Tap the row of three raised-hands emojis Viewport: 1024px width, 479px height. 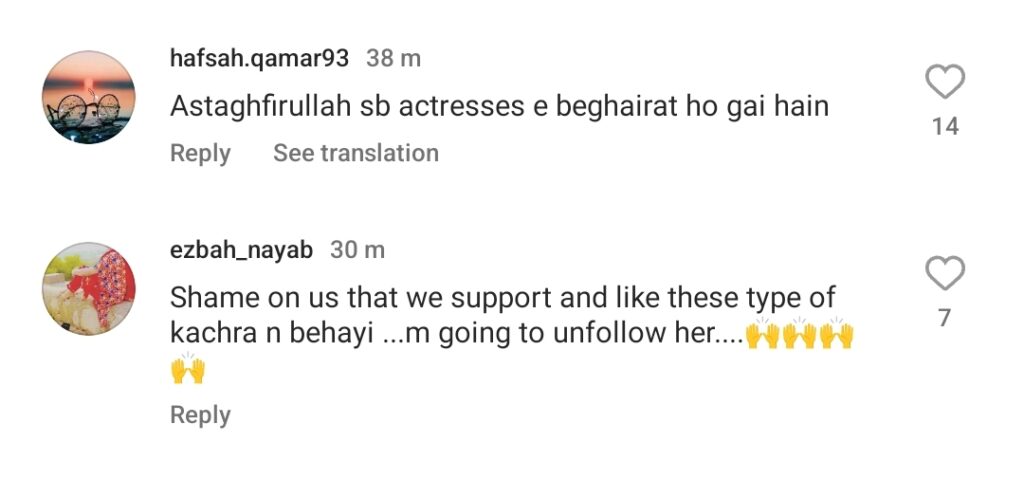[799, 335]
